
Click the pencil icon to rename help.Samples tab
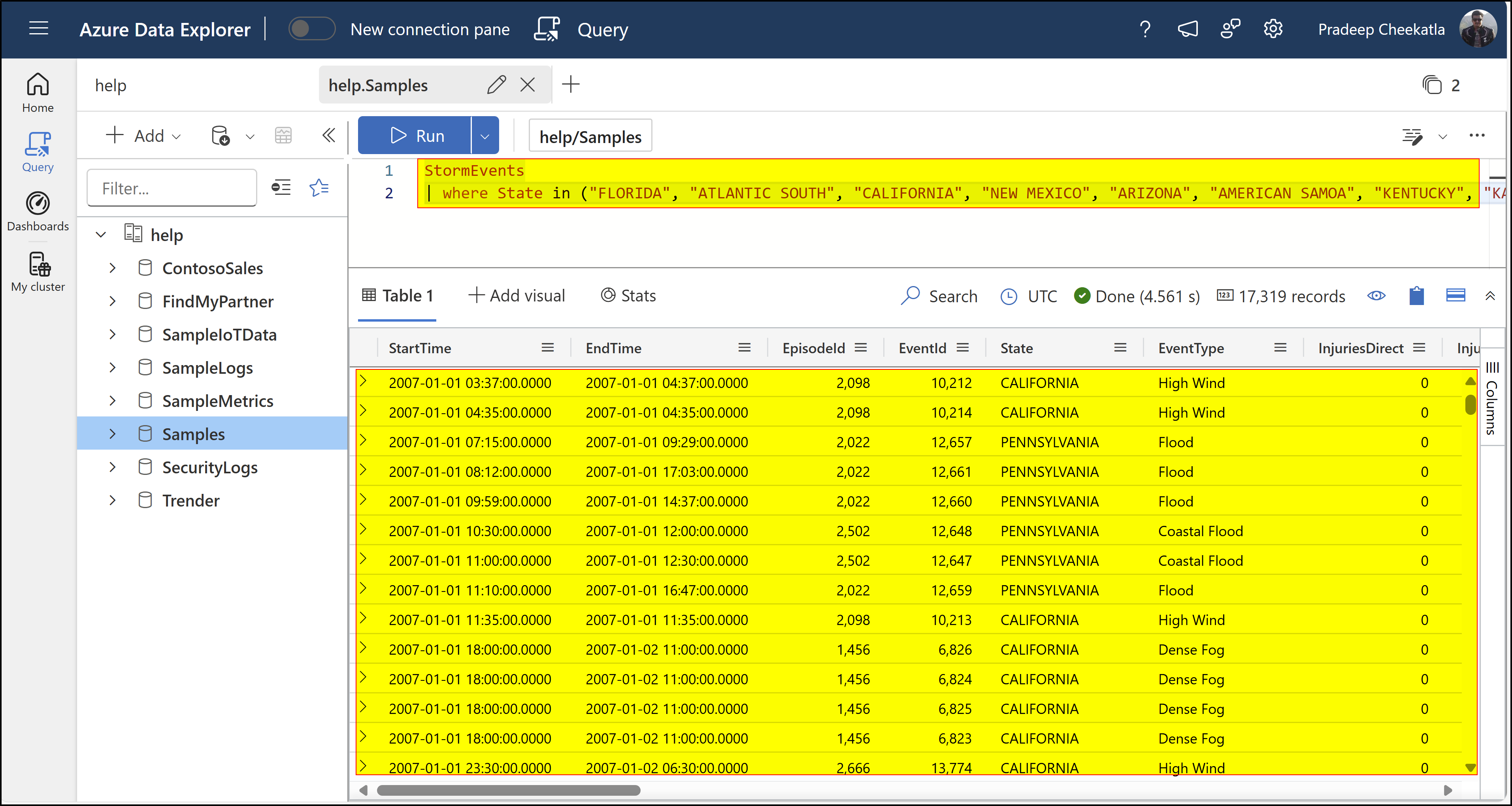click(496, 85)
